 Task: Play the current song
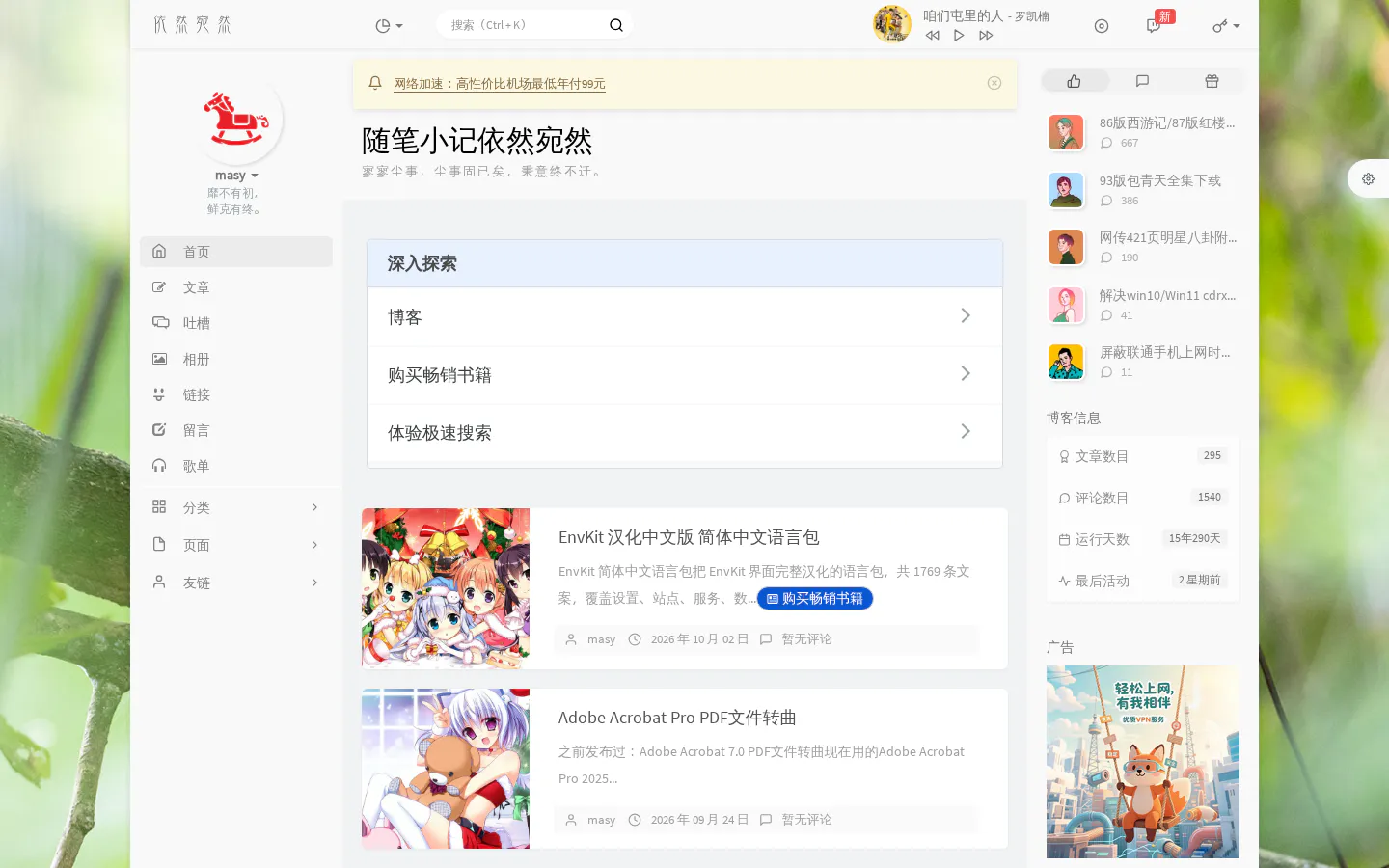point(959,36)
